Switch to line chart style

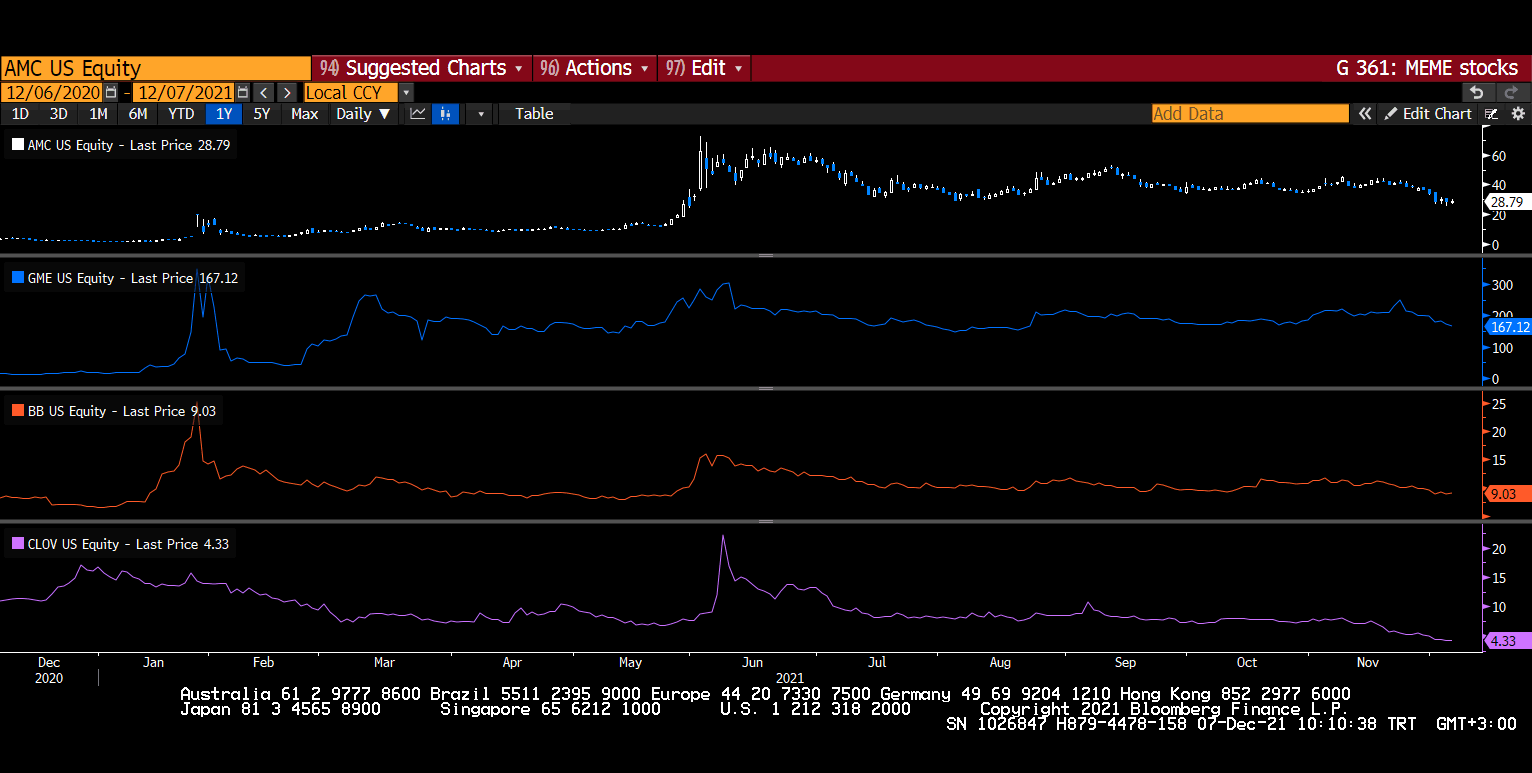(x=418, y=114)
